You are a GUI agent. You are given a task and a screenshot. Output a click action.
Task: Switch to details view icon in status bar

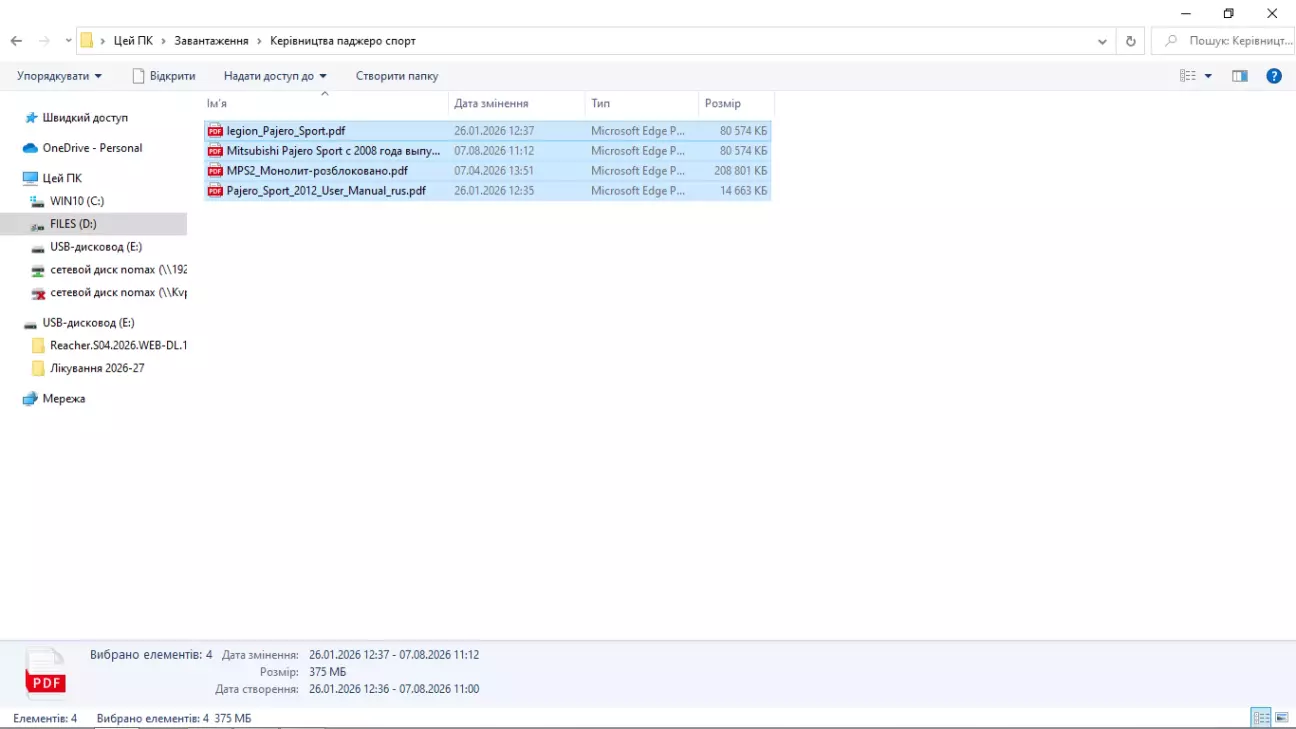[1262, 718]
